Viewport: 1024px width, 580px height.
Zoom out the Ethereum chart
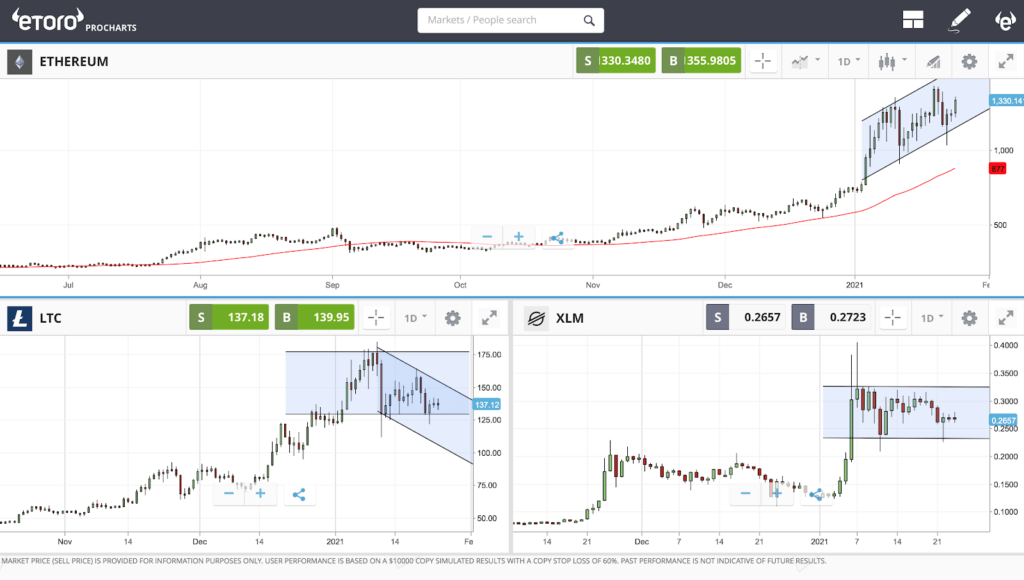click(x=487, y=236)
